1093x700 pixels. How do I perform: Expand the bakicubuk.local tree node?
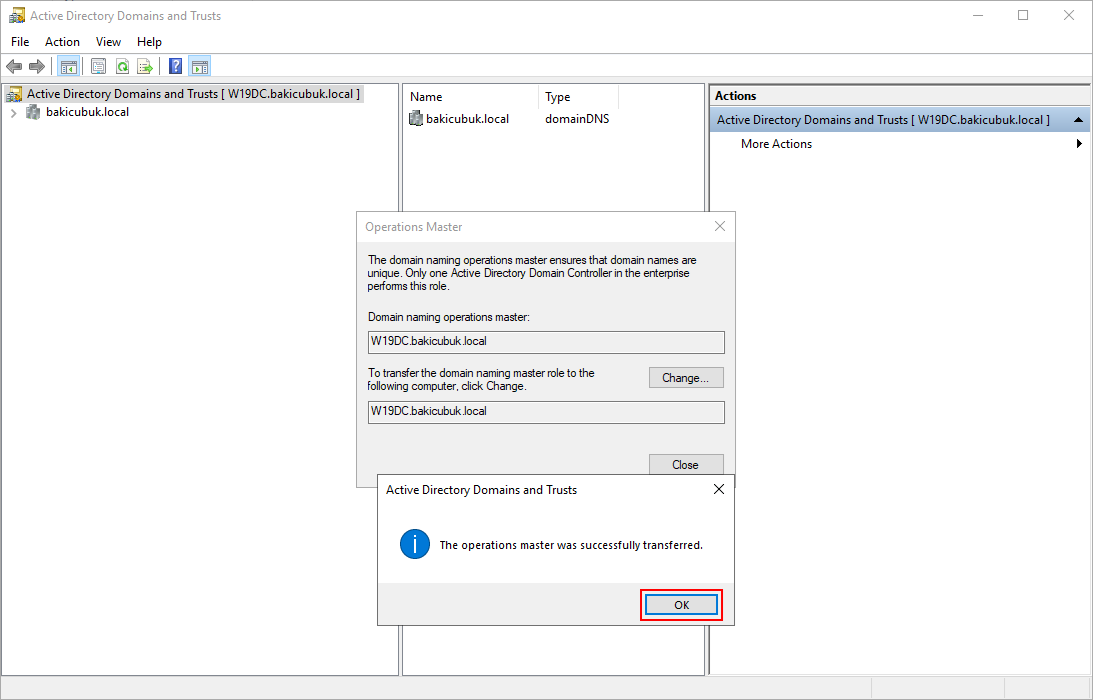point(13,112)
